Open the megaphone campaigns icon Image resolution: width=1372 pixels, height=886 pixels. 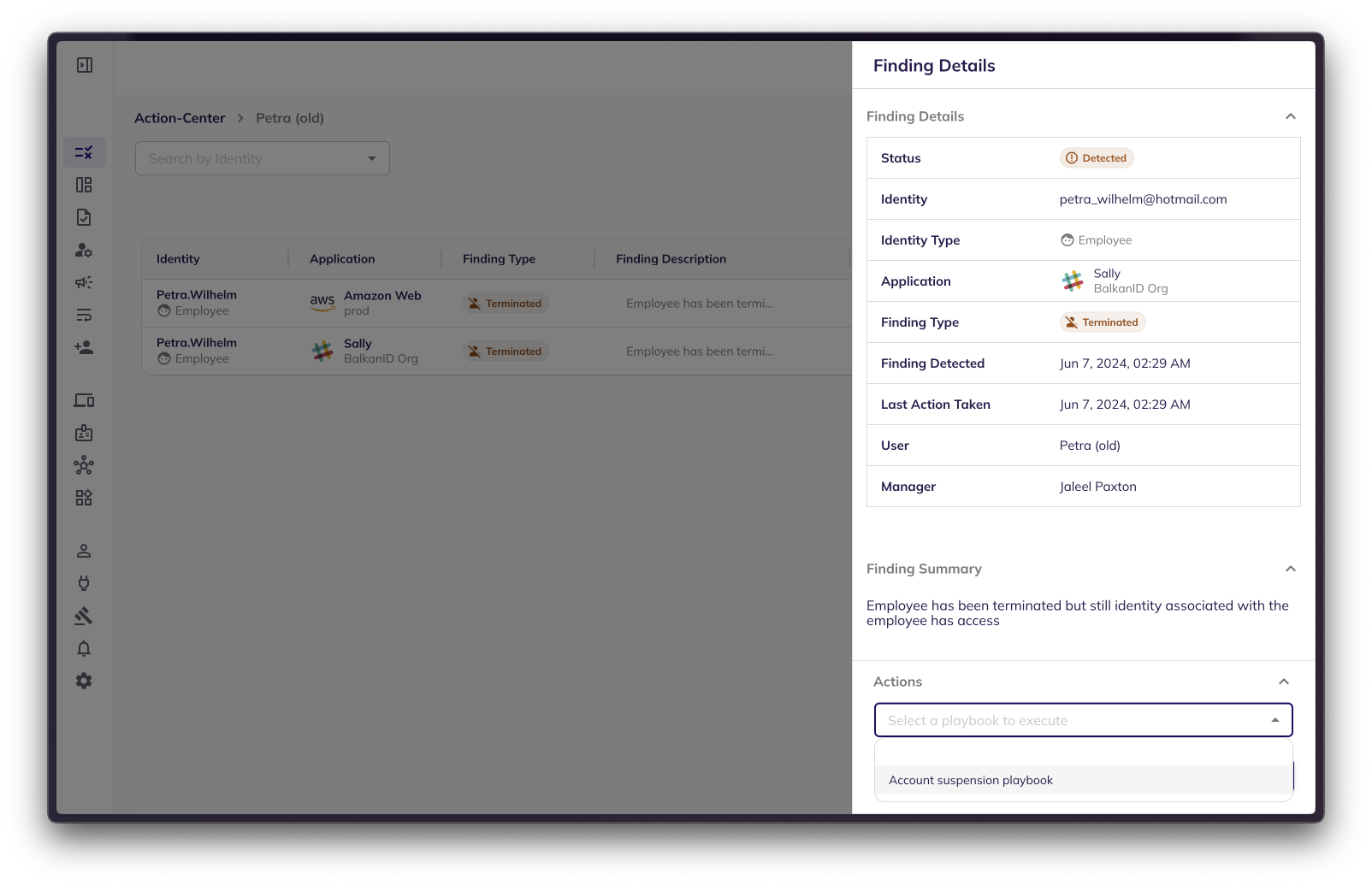(x=84, y=282)
